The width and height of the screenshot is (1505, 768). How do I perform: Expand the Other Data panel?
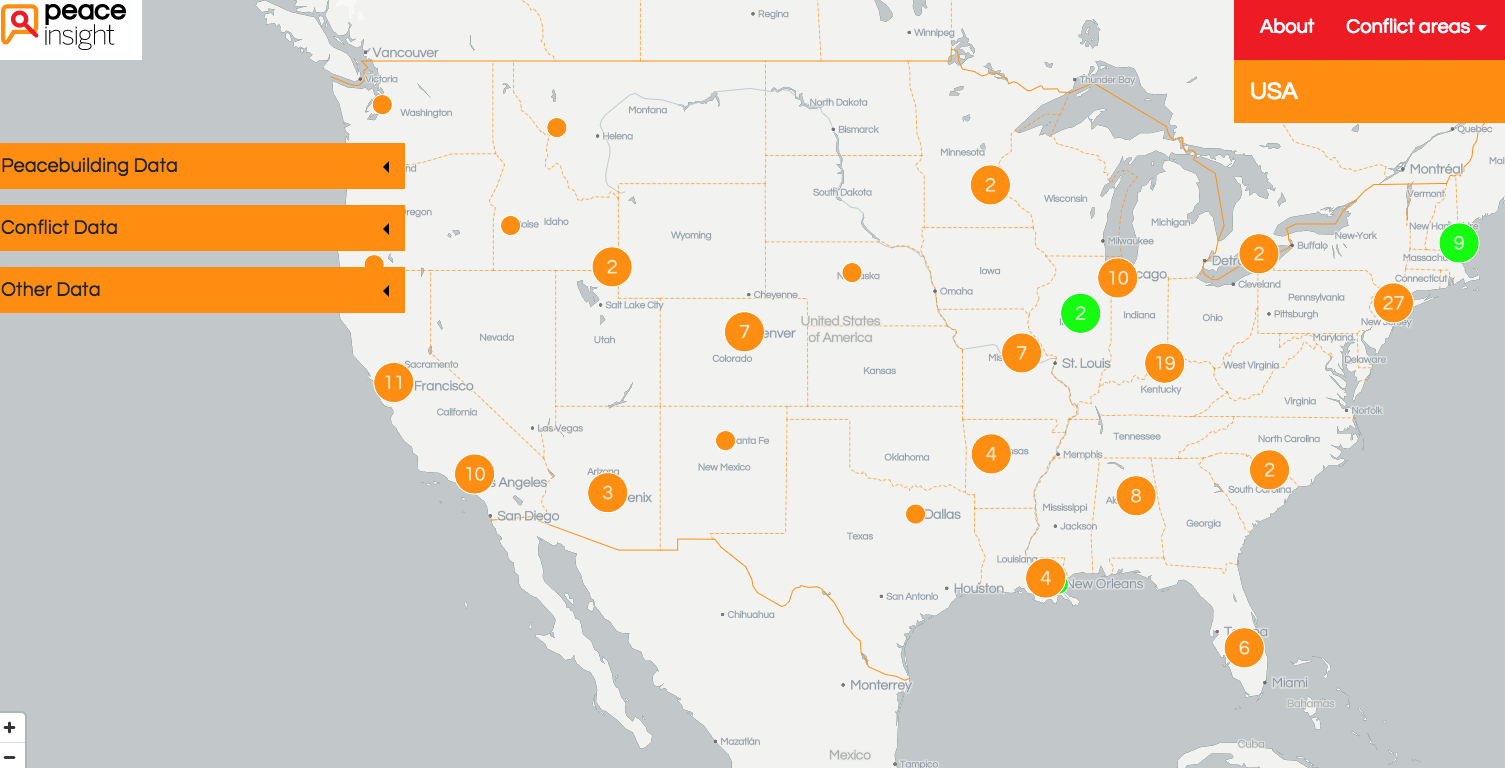pos(202,290)
